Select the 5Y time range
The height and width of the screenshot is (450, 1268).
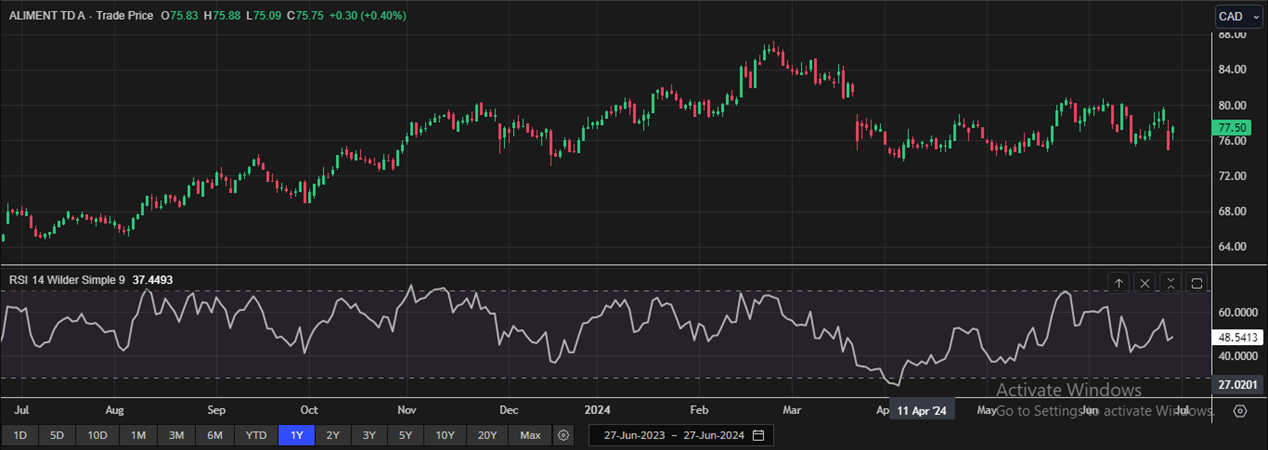(405, 435)
